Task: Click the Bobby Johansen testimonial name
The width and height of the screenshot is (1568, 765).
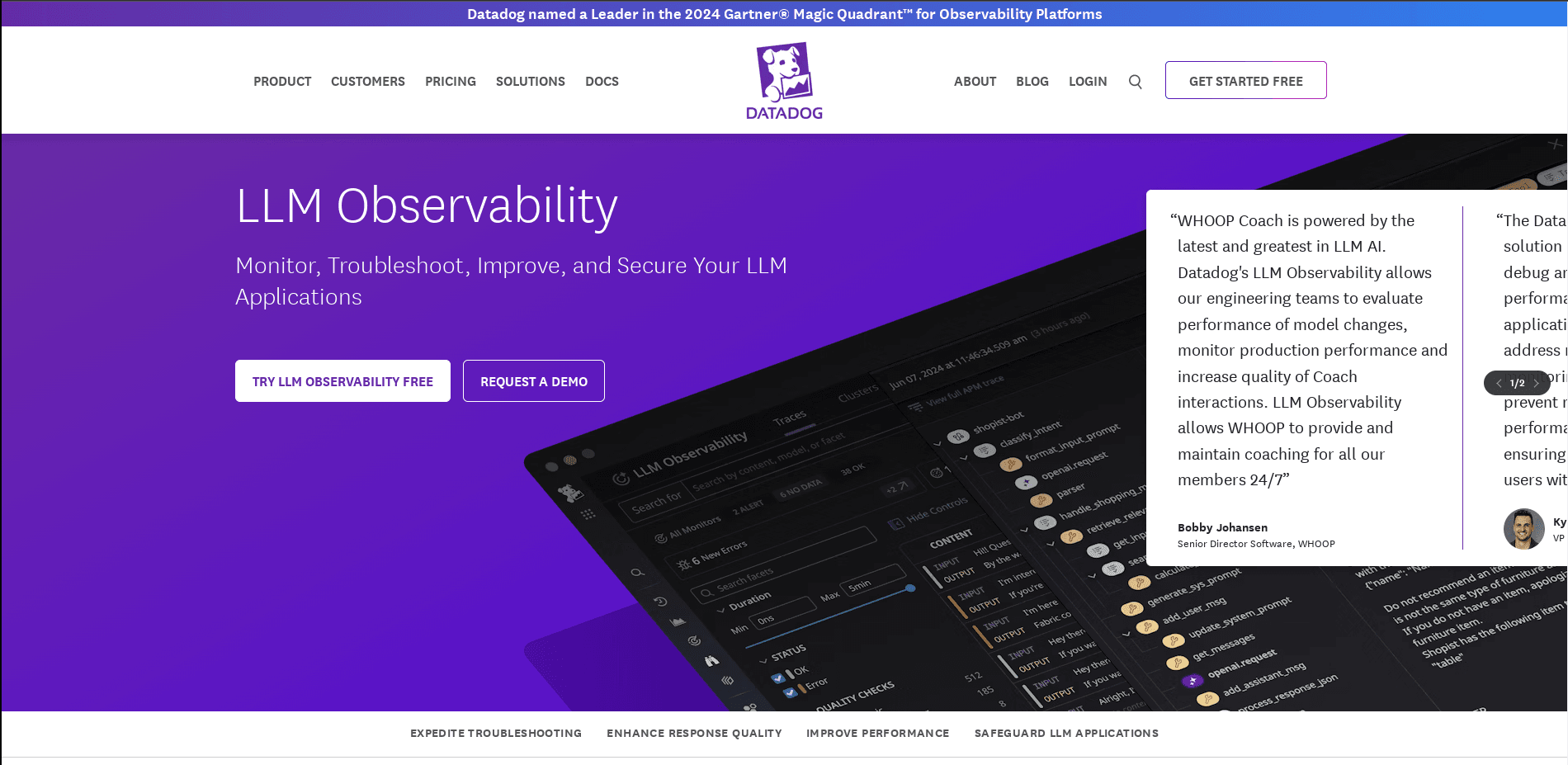Action: [x=1222, y=527]
